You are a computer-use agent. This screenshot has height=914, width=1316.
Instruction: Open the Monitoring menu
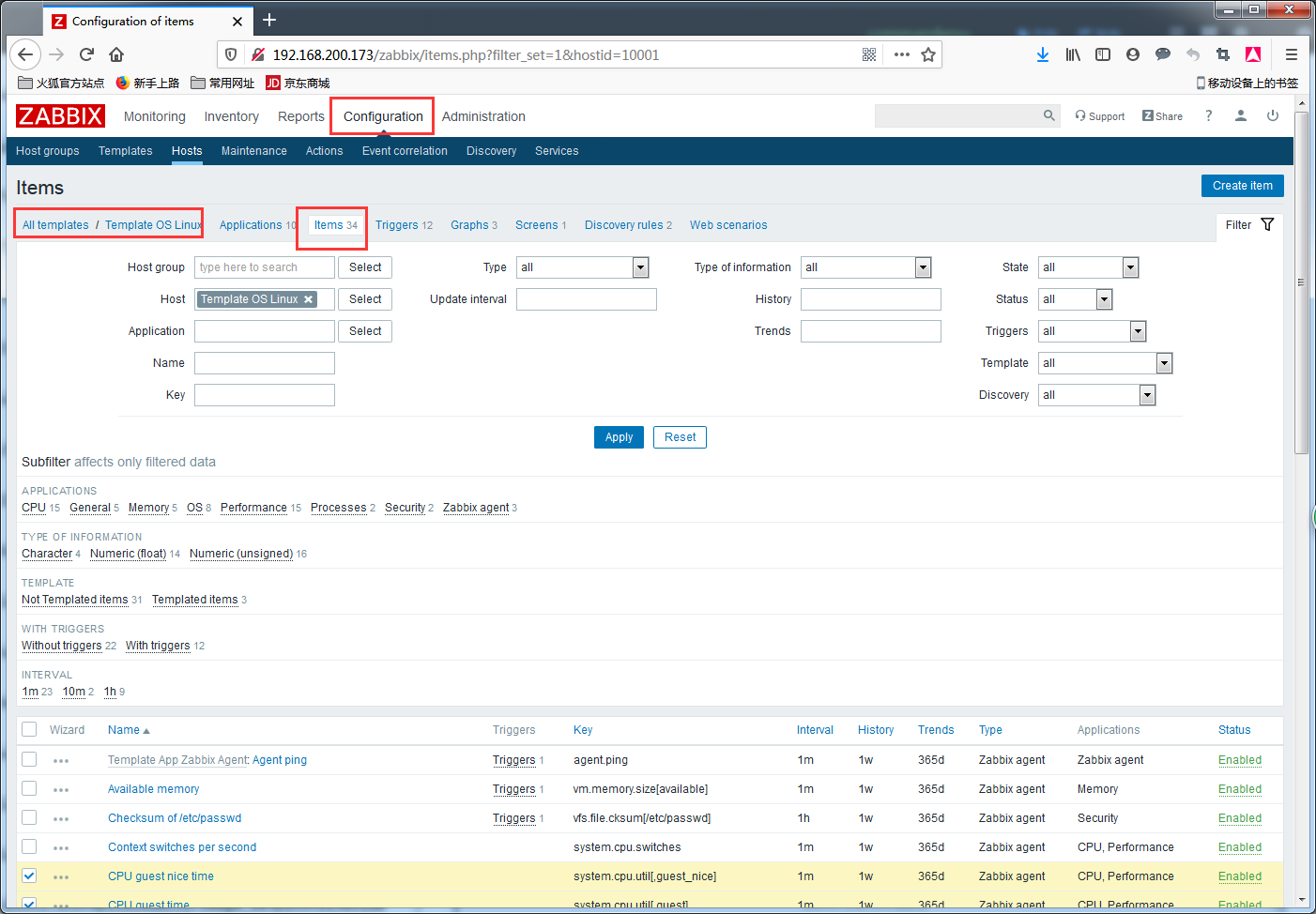155,116
